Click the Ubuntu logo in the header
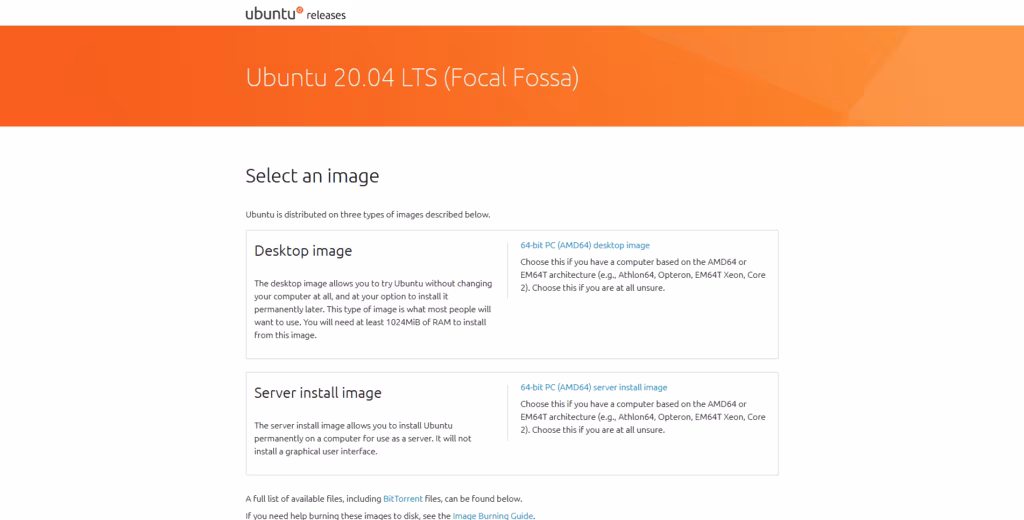The width and height of the screenshot is (1024, 520). point(274,13)
